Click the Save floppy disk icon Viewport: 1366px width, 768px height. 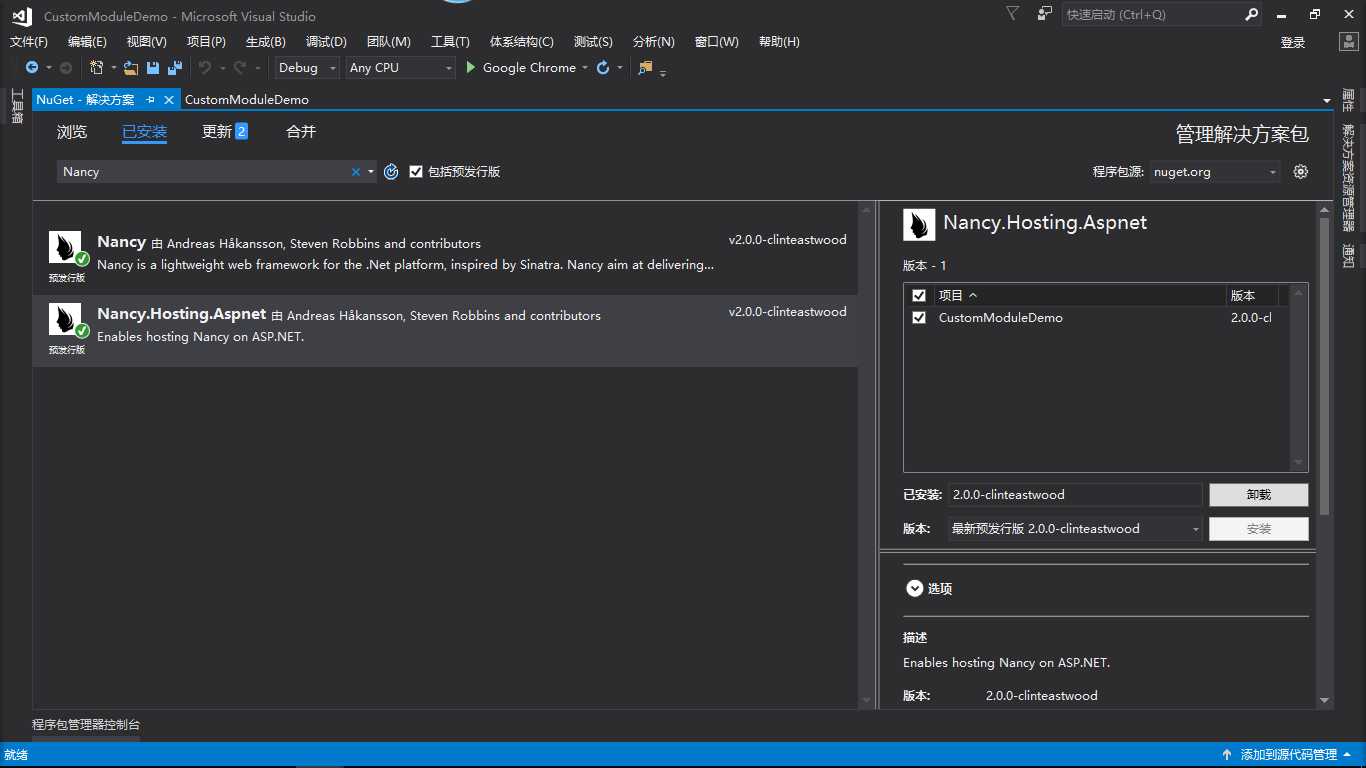(153, 68)
